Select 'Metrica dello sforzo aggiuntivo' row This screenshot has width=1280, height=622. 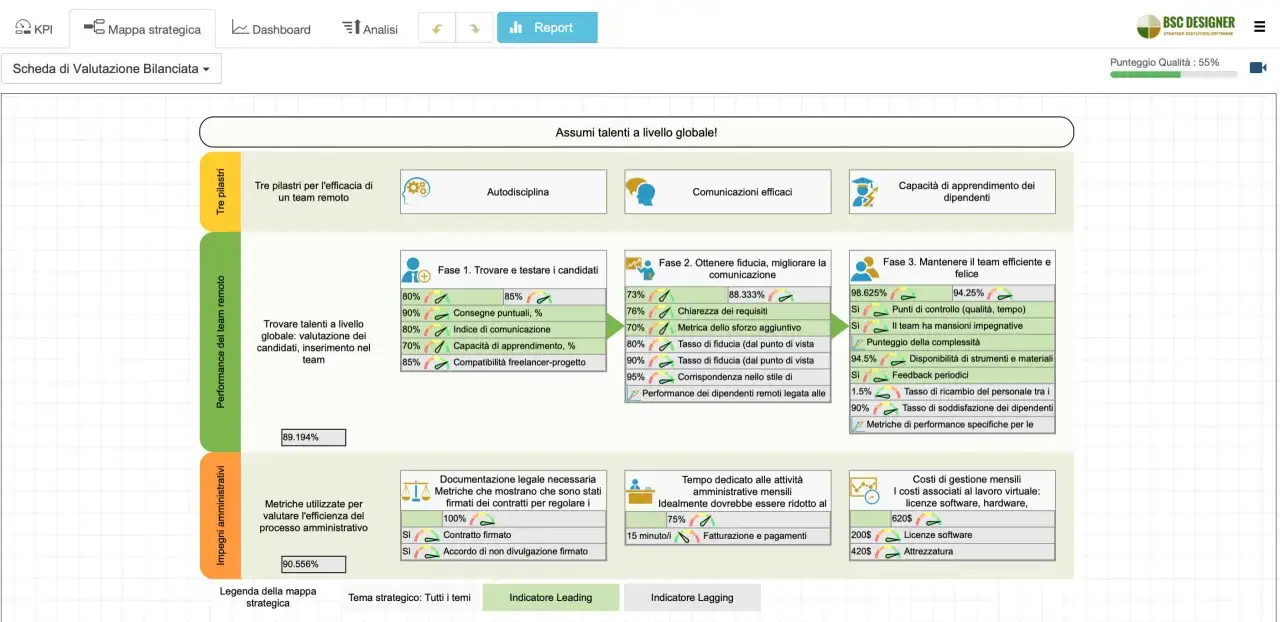click(727, 328)
